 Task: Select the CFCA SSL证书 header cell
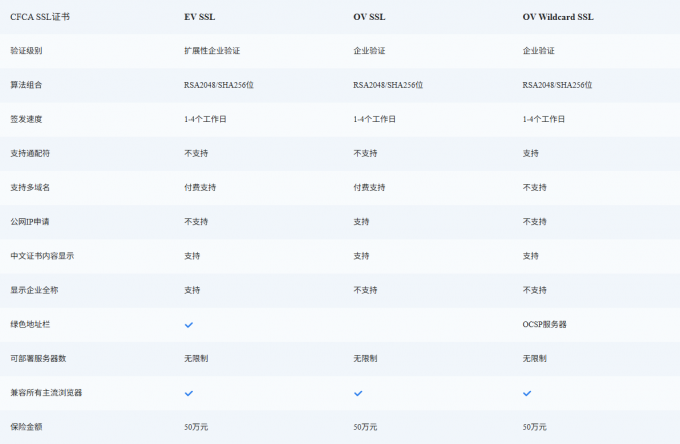pos(40,17)
